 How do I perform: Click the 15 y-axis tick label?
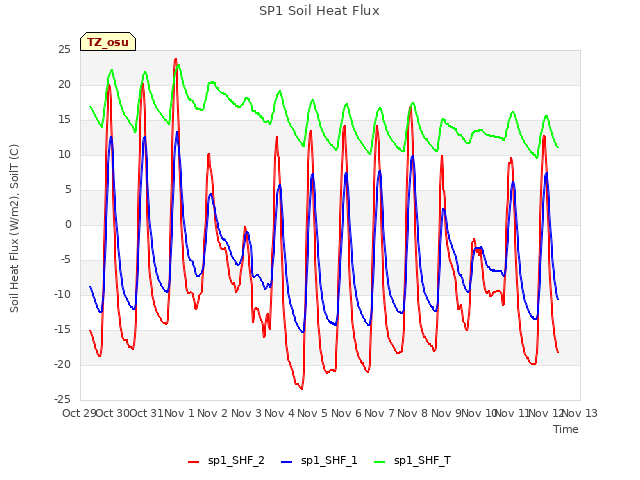pyautogui.click(x=64, y=120)
